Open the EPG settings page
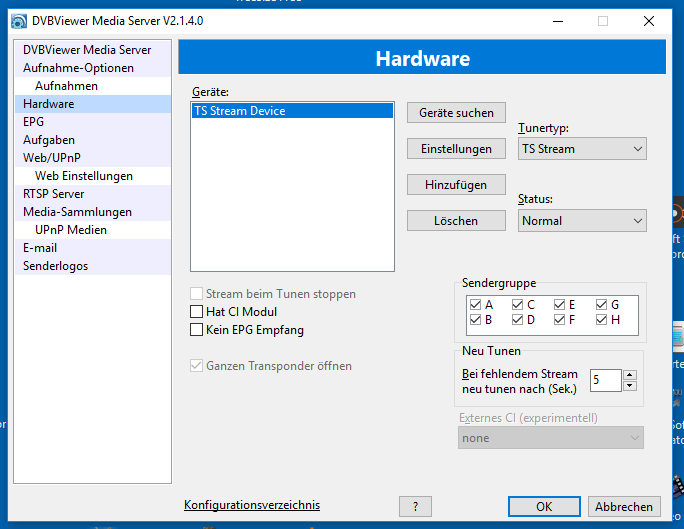The height and width of the screenshot is (529, 684). coord(34,122)
